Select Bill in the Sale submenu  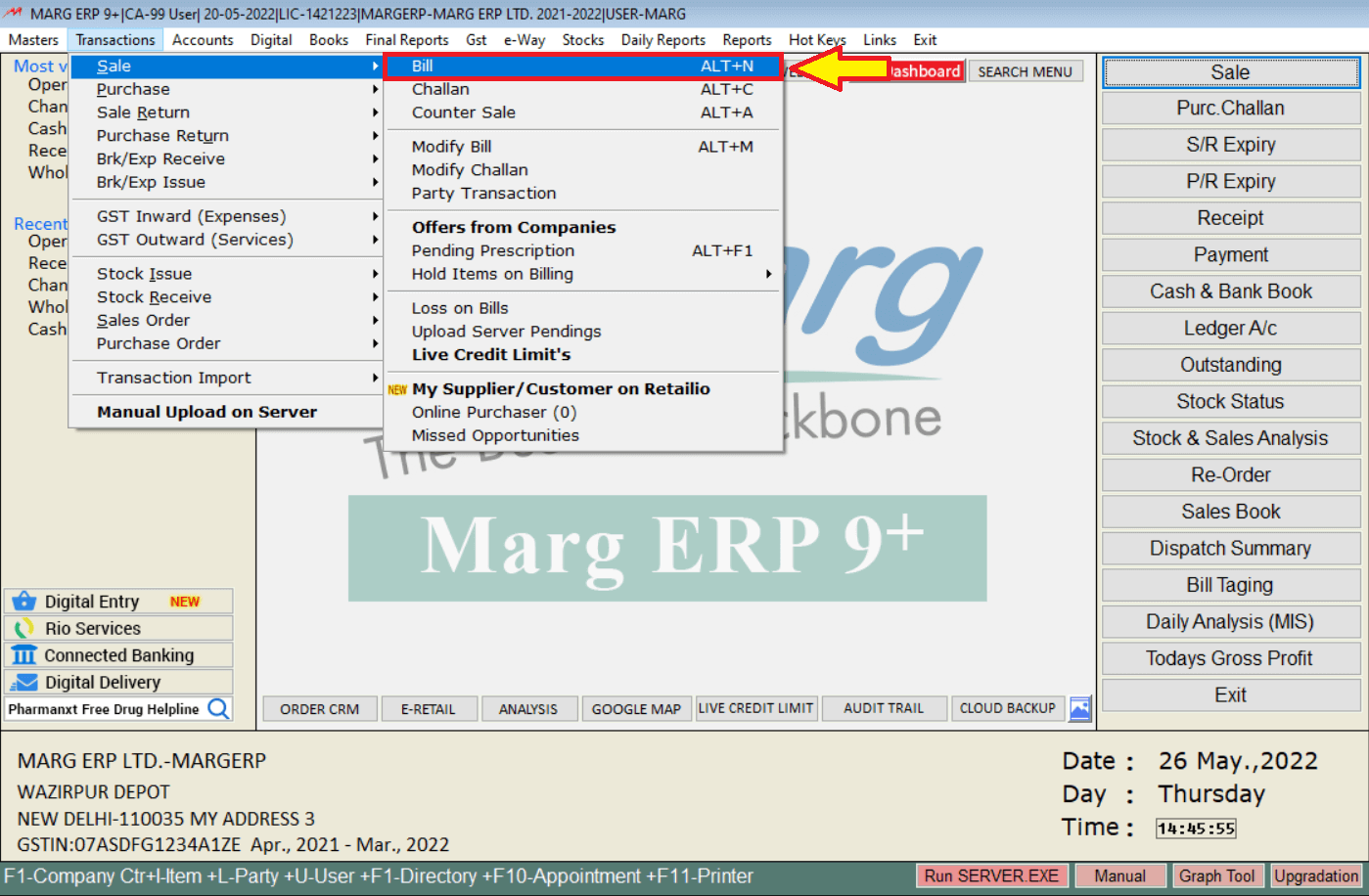click(583, 67)
